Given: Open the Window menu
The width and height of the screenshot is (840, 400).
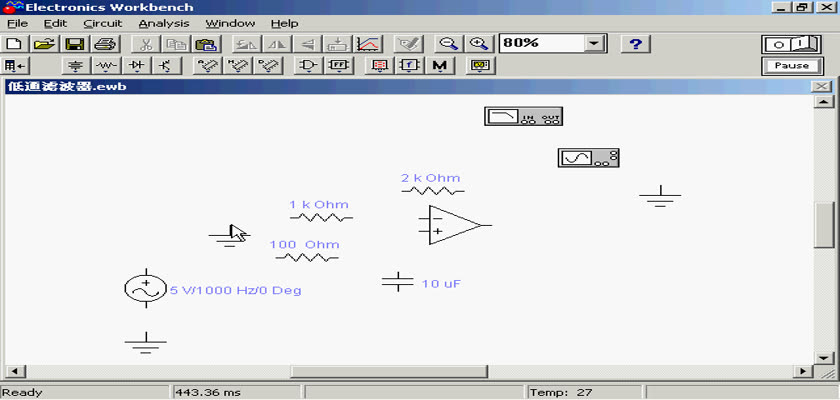Looking at the screenshot, I should coord(230,24).
